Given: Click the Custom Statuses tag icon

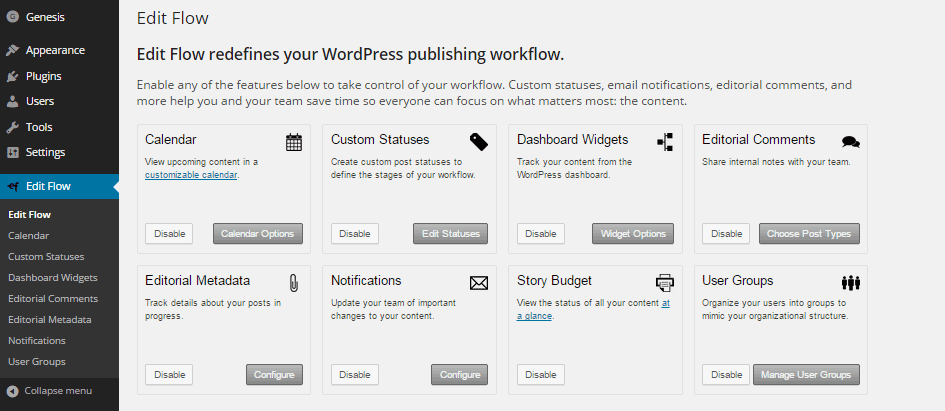Looking at the screenshot, I should click(x=479, y=142).
